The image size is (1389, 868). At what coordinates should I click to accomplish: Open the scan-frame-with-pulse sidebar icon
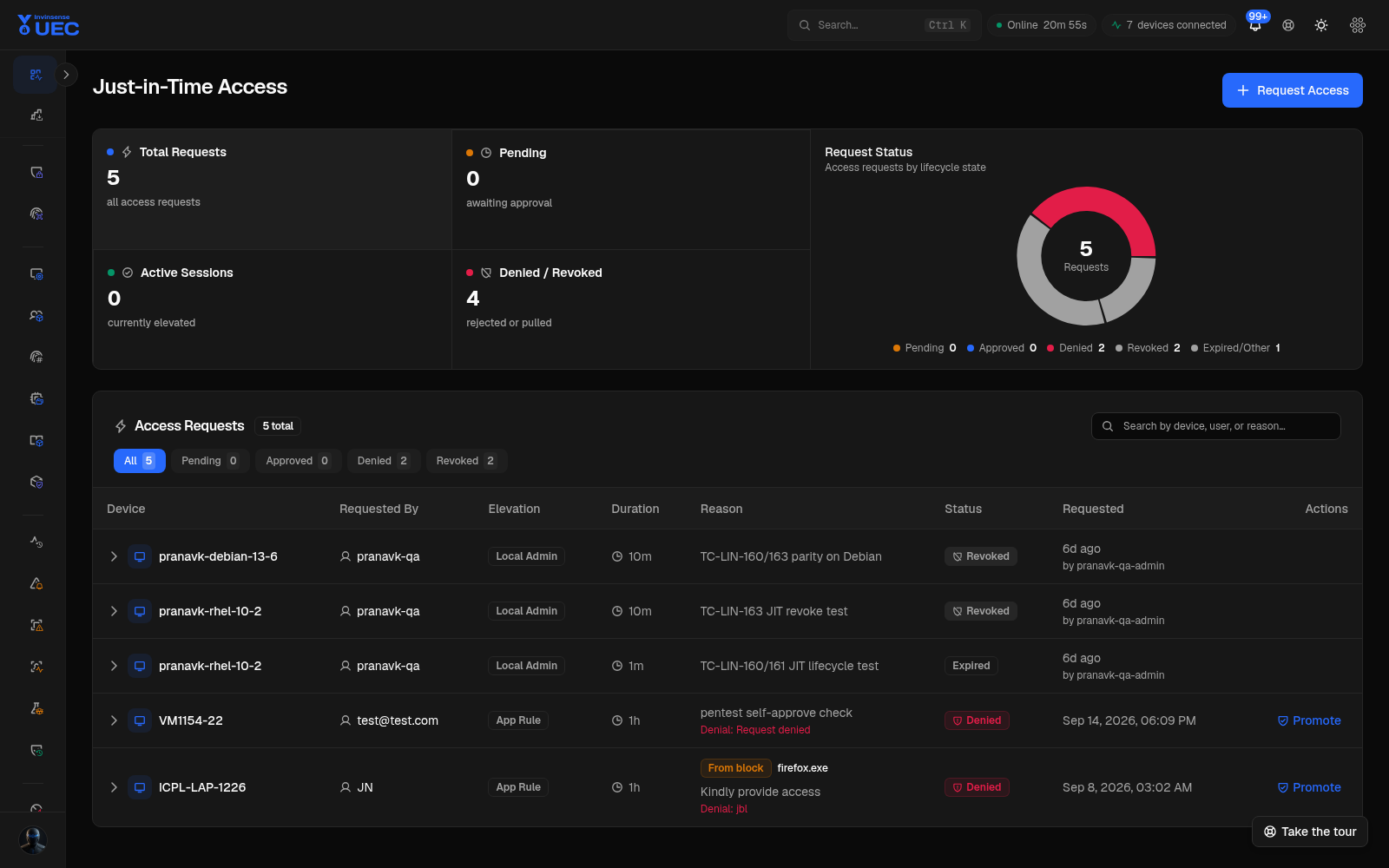point(36,667)
